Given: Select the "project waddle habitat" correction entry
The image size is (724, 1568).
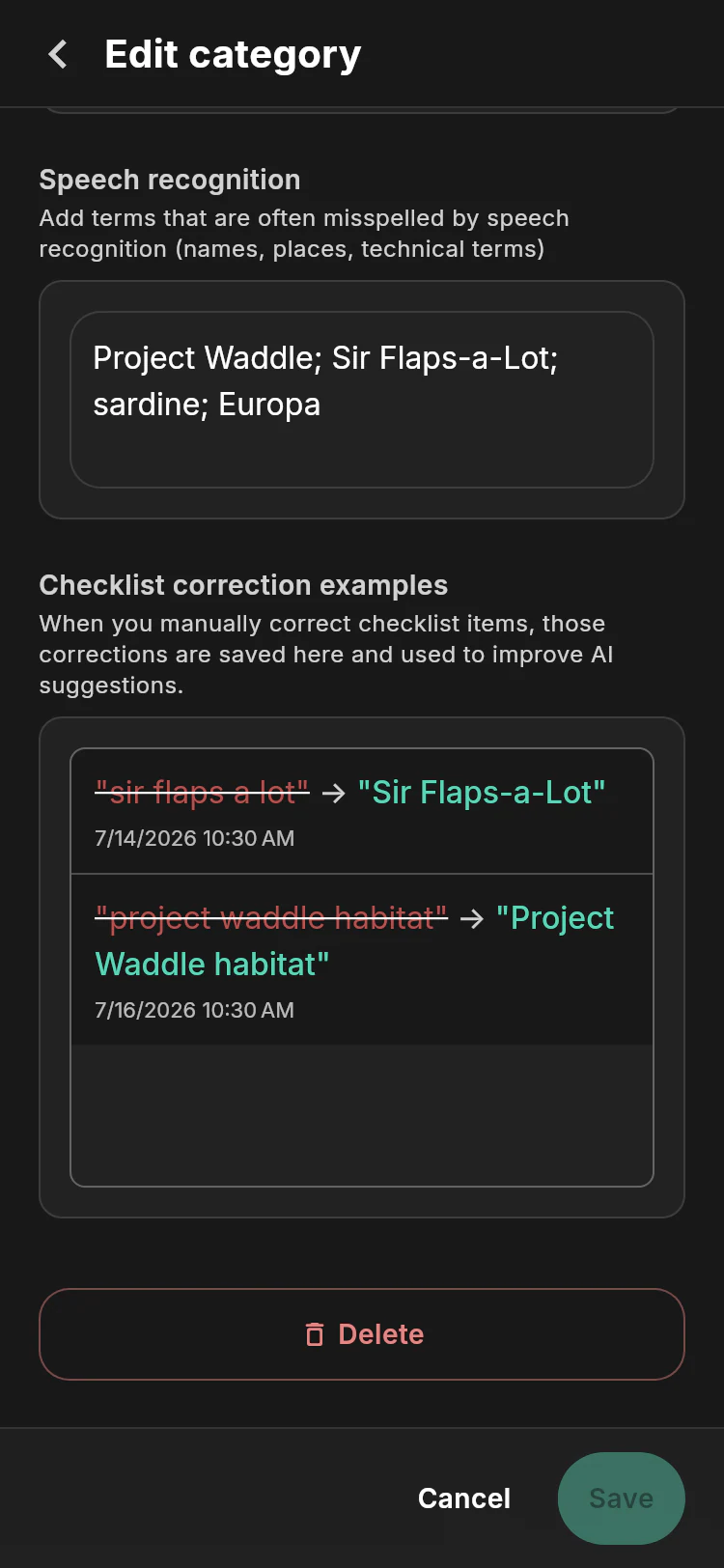Looking at the screenshot, I should 362,960.
